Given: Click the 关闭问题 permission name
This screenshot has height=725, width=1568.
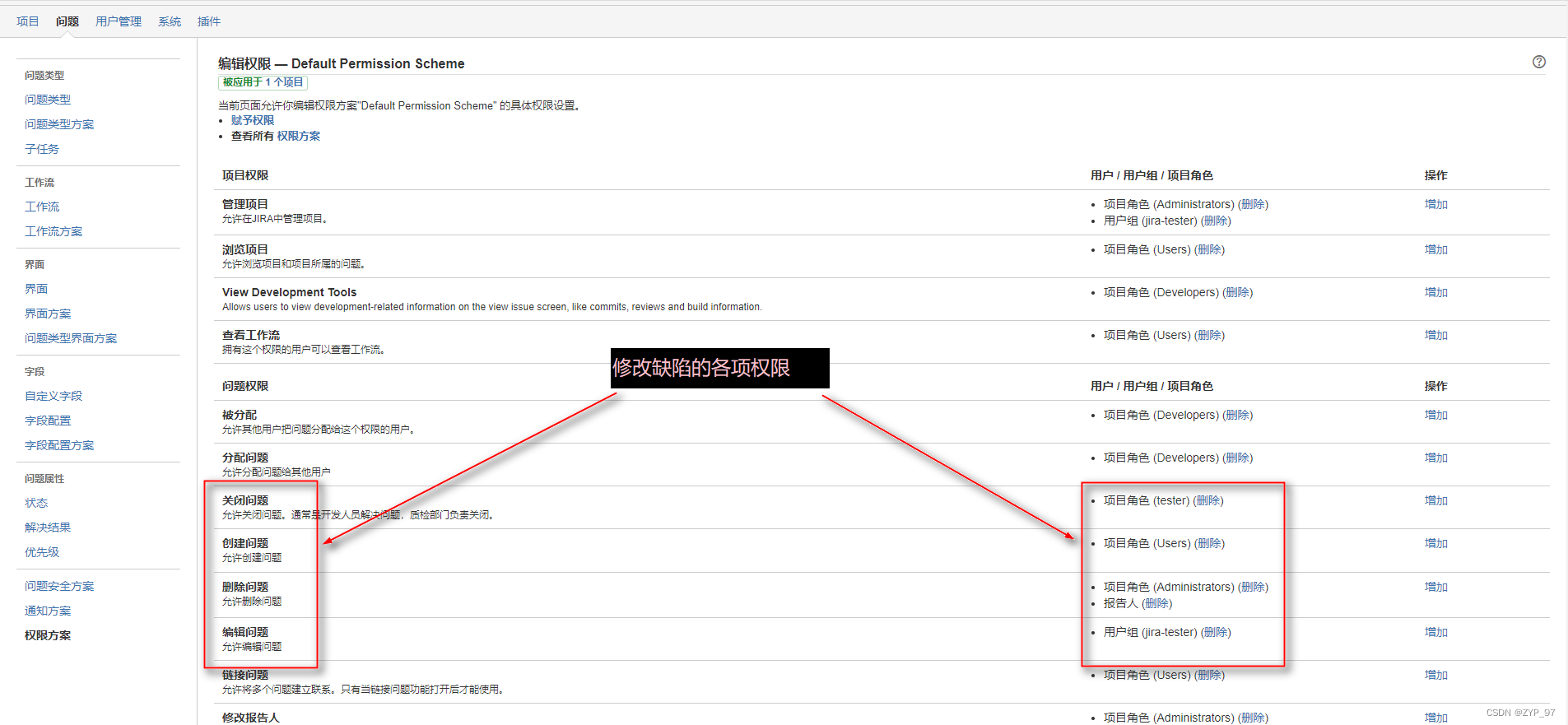Looking at the screenshot, I should click(245, 500).
